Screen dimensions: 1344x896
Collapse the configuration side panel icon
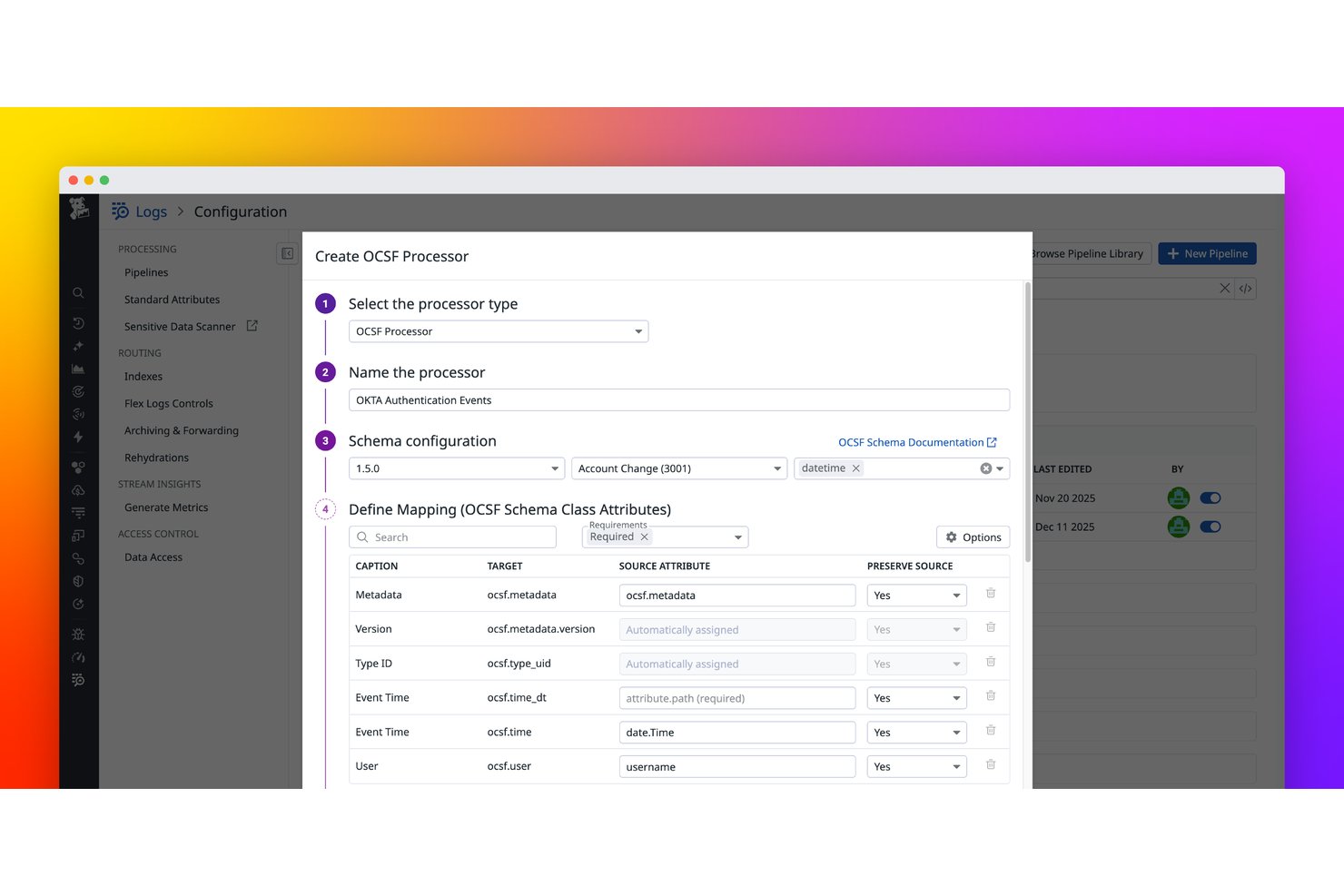(x=287, y=254)
